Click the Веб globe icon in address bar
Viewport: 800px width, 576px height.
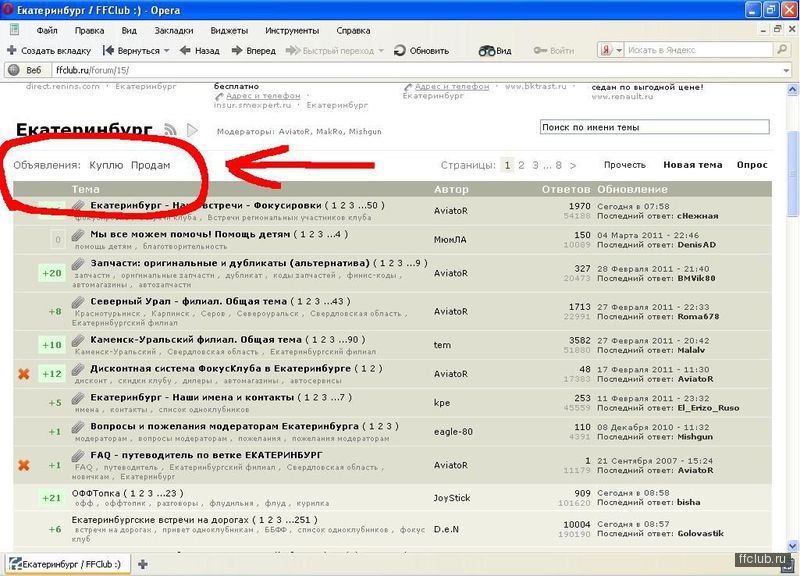(14, 70)
